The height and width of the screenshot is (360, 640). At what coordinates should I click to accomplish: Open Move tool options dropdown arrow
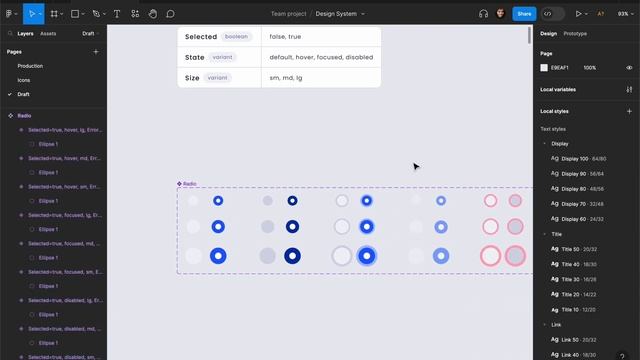click(40, 14)
